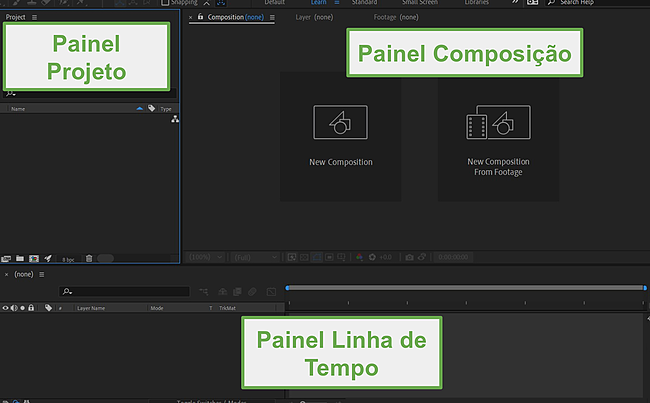Screen dimensions: 650x403
Task: Click the timeline layer search field
Action: [124, 291]
